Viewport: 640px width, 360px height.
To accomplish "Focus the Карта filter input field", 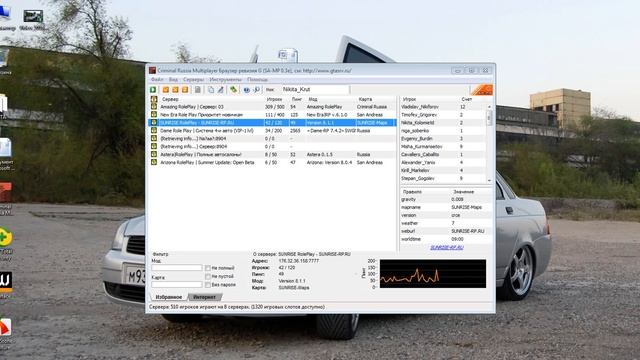I will click(177, 284).
